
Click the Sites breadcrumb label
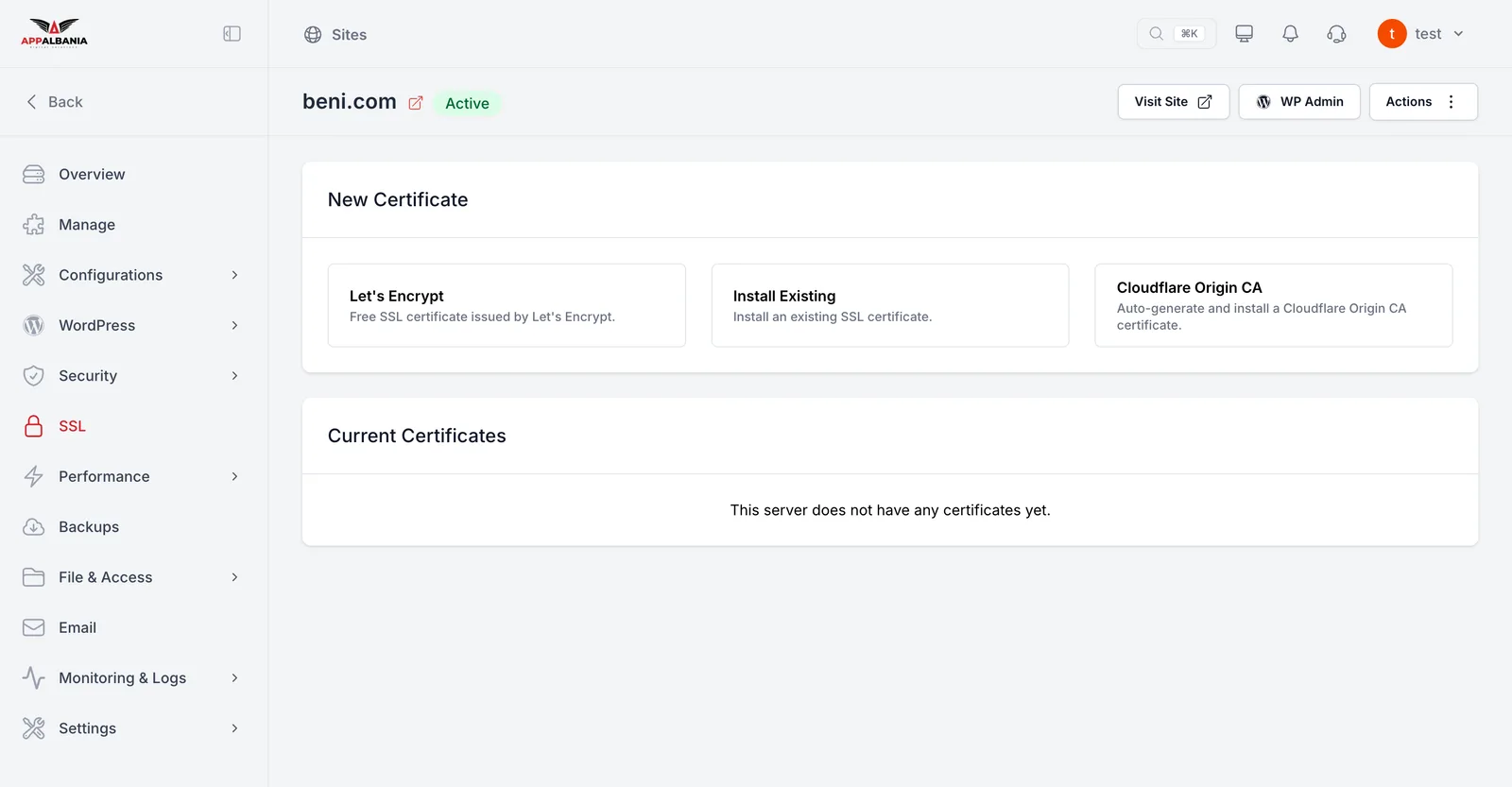[x=349, y=35]
